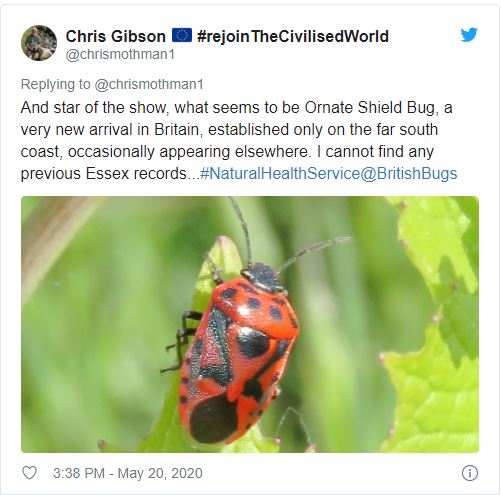Click the 3:38 PM time in the timestamp
This screenshot has height=495, width=501.
pos(79,473)
